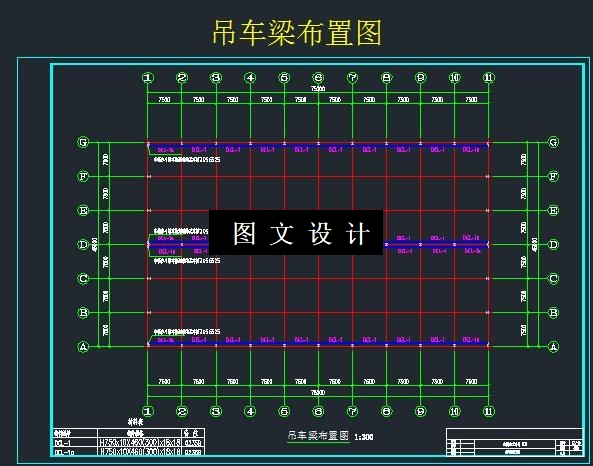Select axis bubble 2 above the plan
This screenshot has width=593, height=466.
click(182, 78)
